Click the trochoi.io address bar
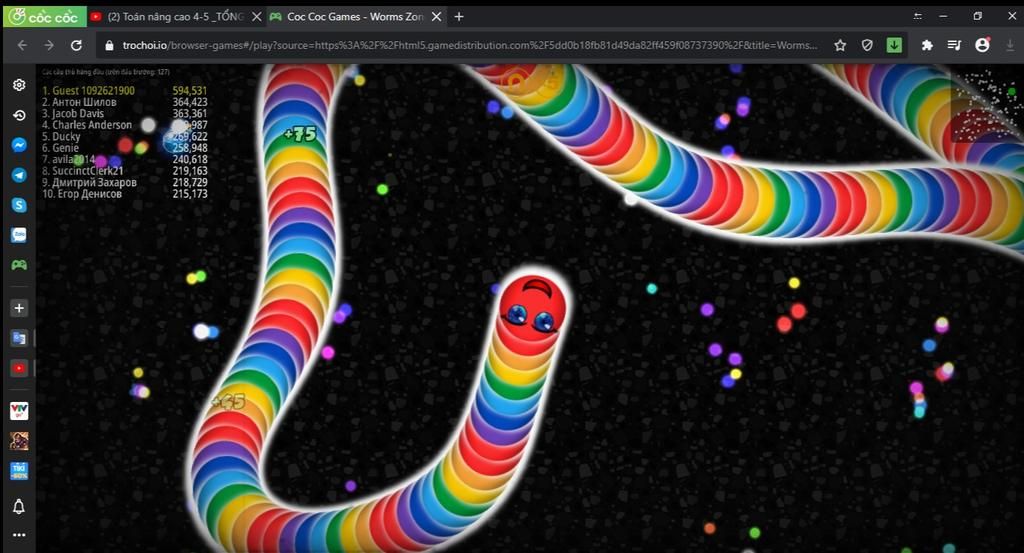Viewport: 1024px width, 553px height. (x=470, y=45)
